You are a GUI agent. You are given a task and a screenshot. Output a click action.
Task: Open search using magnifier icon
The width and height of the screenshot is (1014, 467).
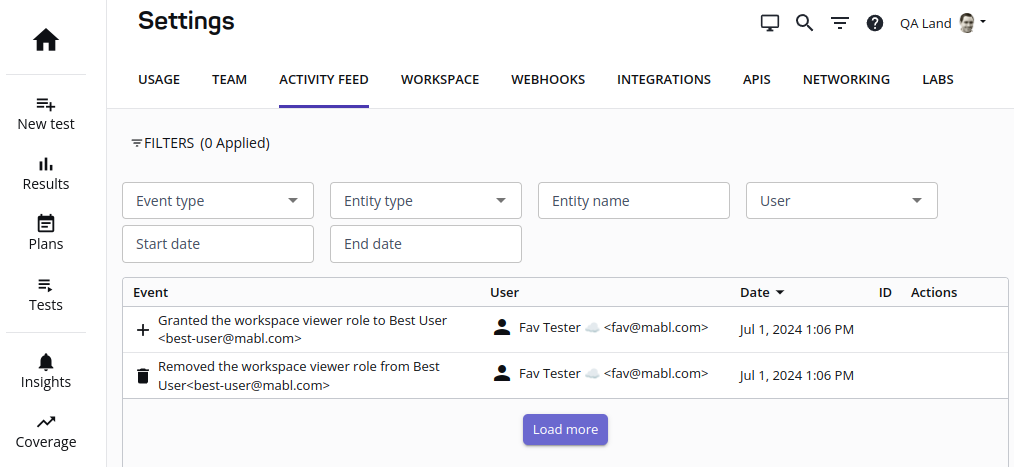click(x=805, y=23)
